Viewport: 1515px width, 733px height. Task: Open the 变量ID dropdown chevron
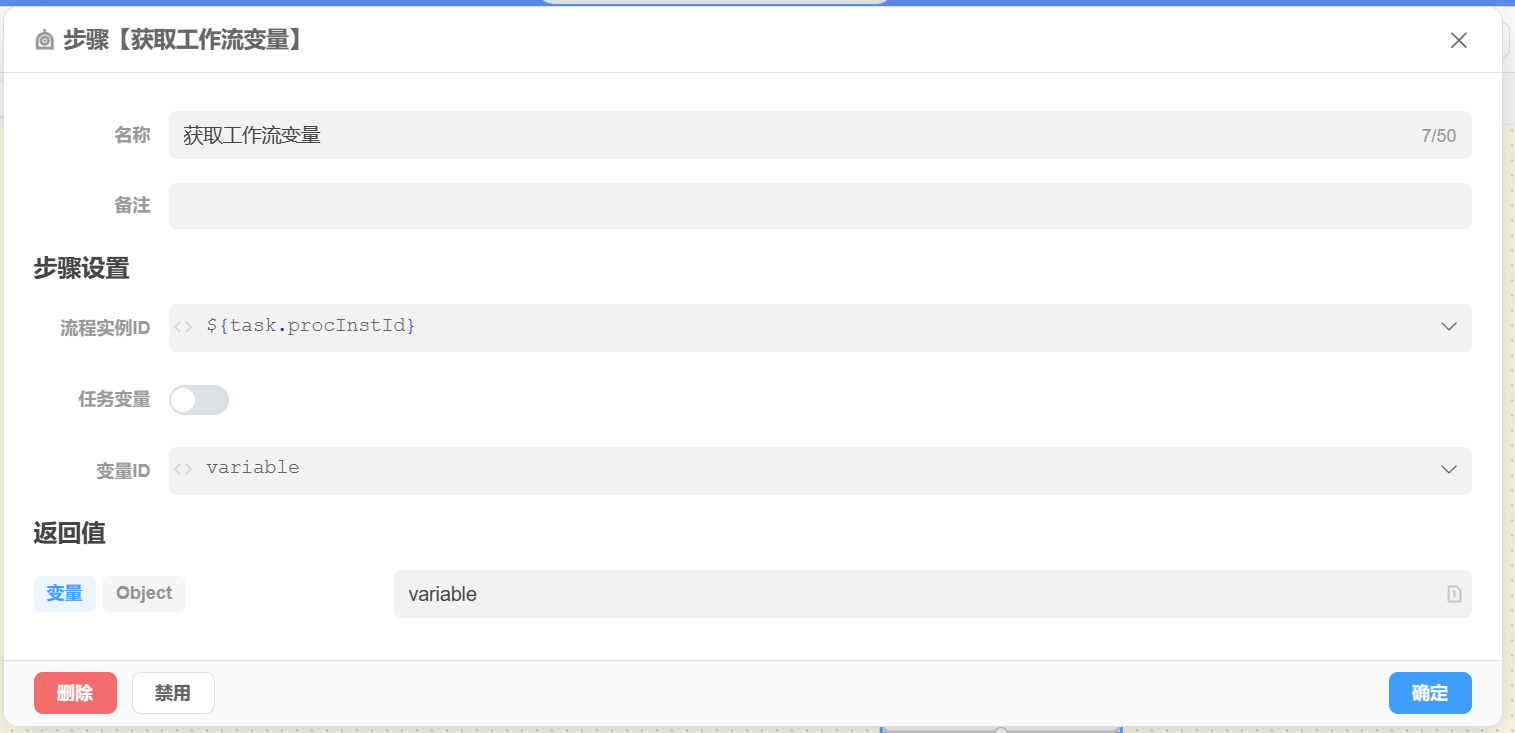tap(1448, 469)
